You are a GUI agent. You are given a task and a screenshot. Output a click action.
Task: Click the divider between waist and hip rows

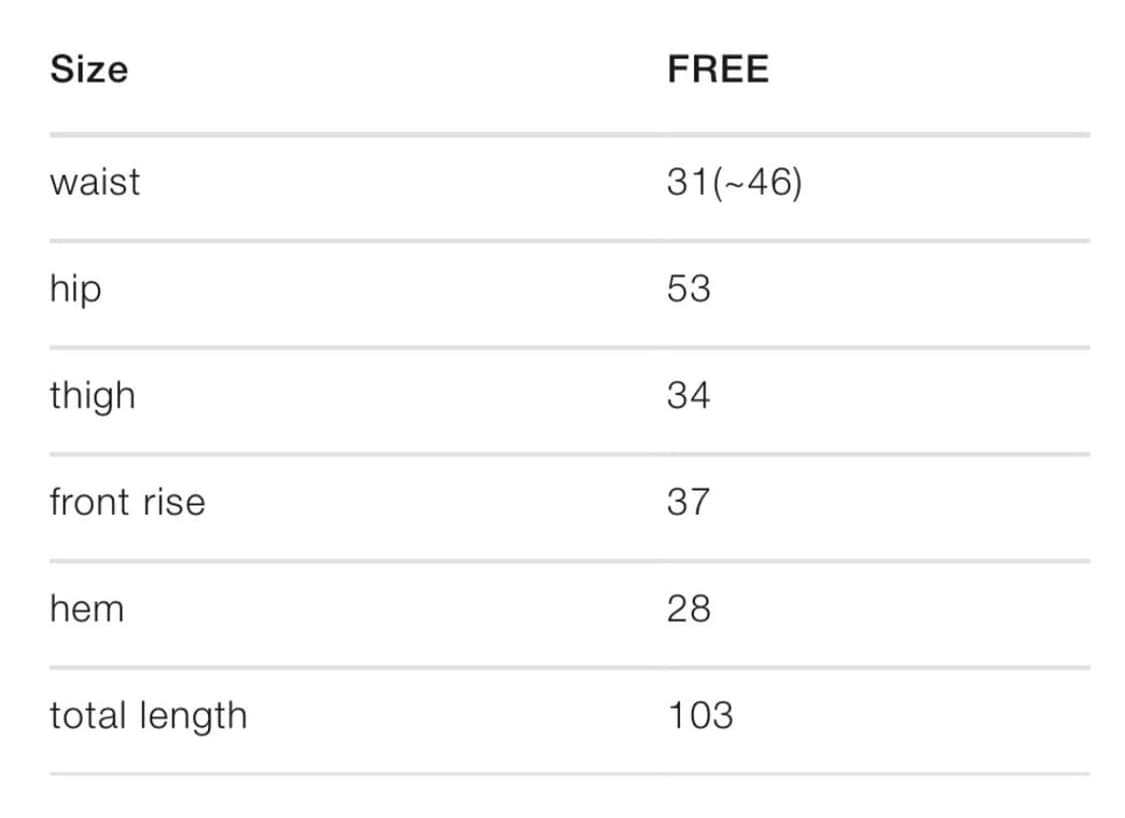point(569,240)
